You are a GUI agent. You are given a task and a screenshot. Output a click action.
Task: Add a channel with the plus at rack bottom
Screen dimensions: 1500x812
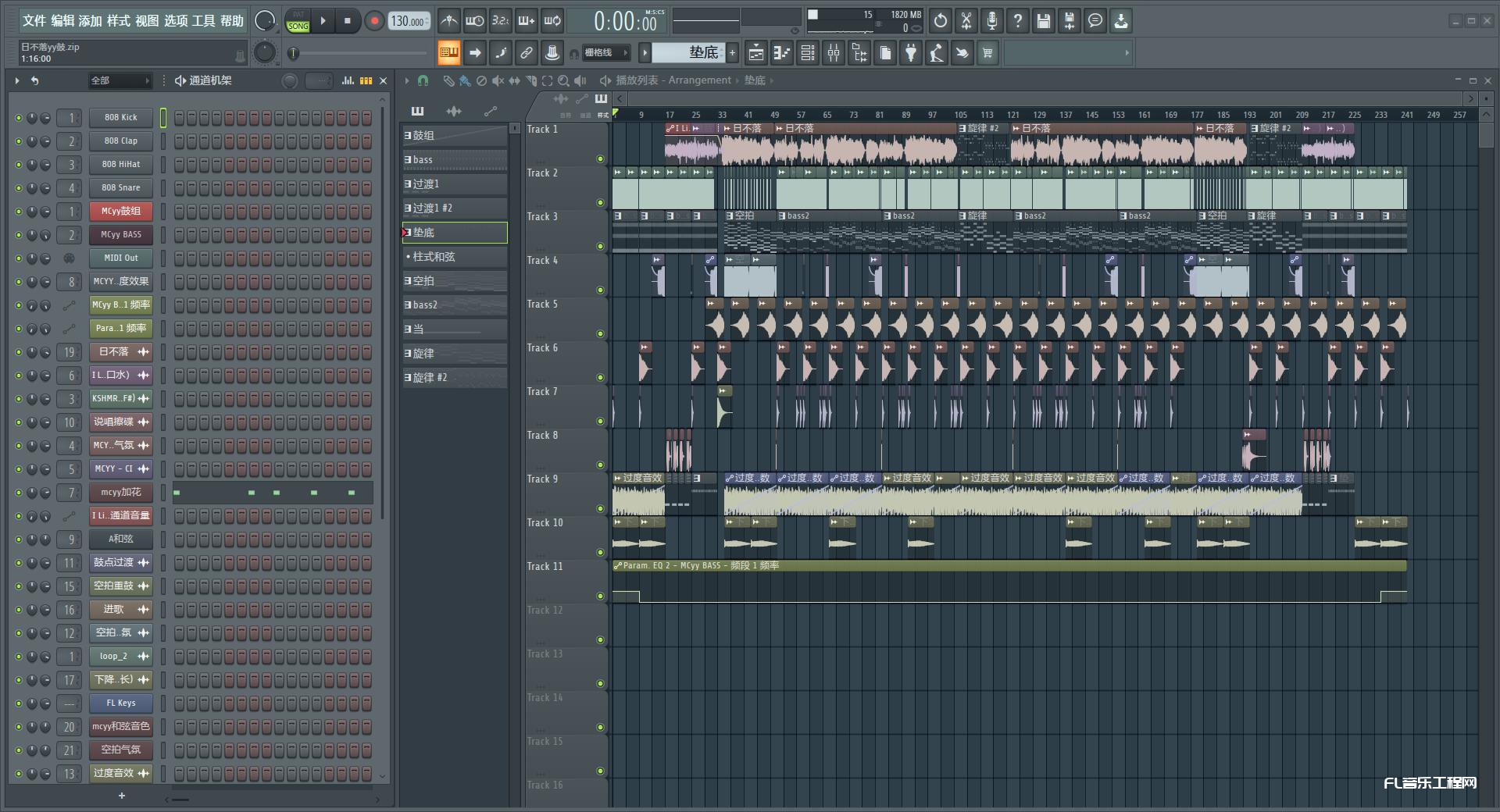click(x=121, y=796)
